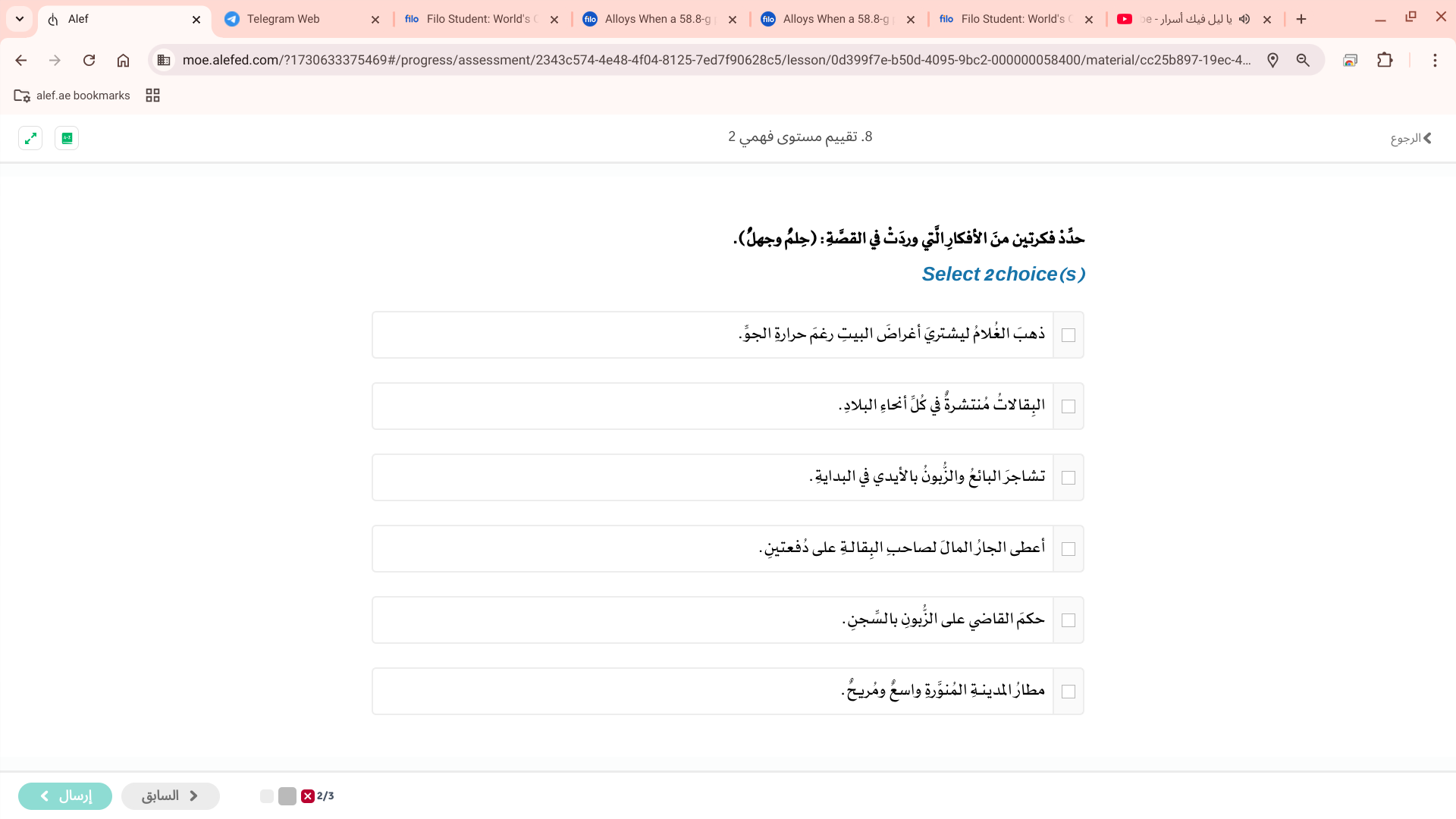Viewport: 1456px width, 819px height.
Task: Click the إرسال submit button
Action: (x=65, y=795)
